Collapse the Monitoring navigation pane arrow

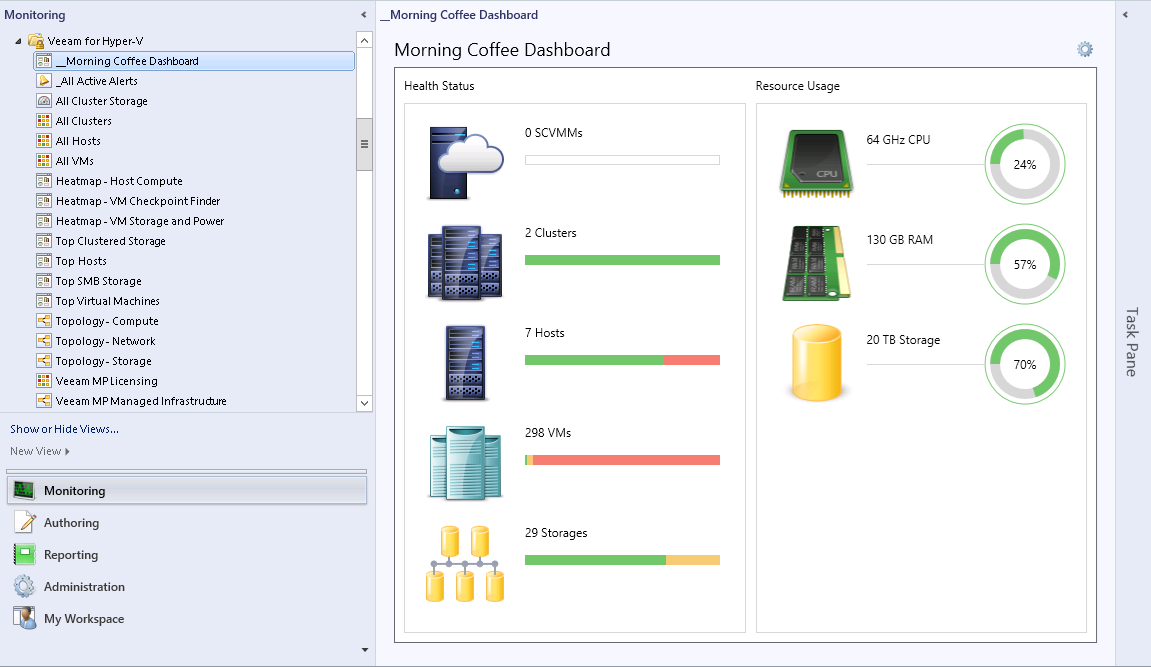[x=363, y=15]
